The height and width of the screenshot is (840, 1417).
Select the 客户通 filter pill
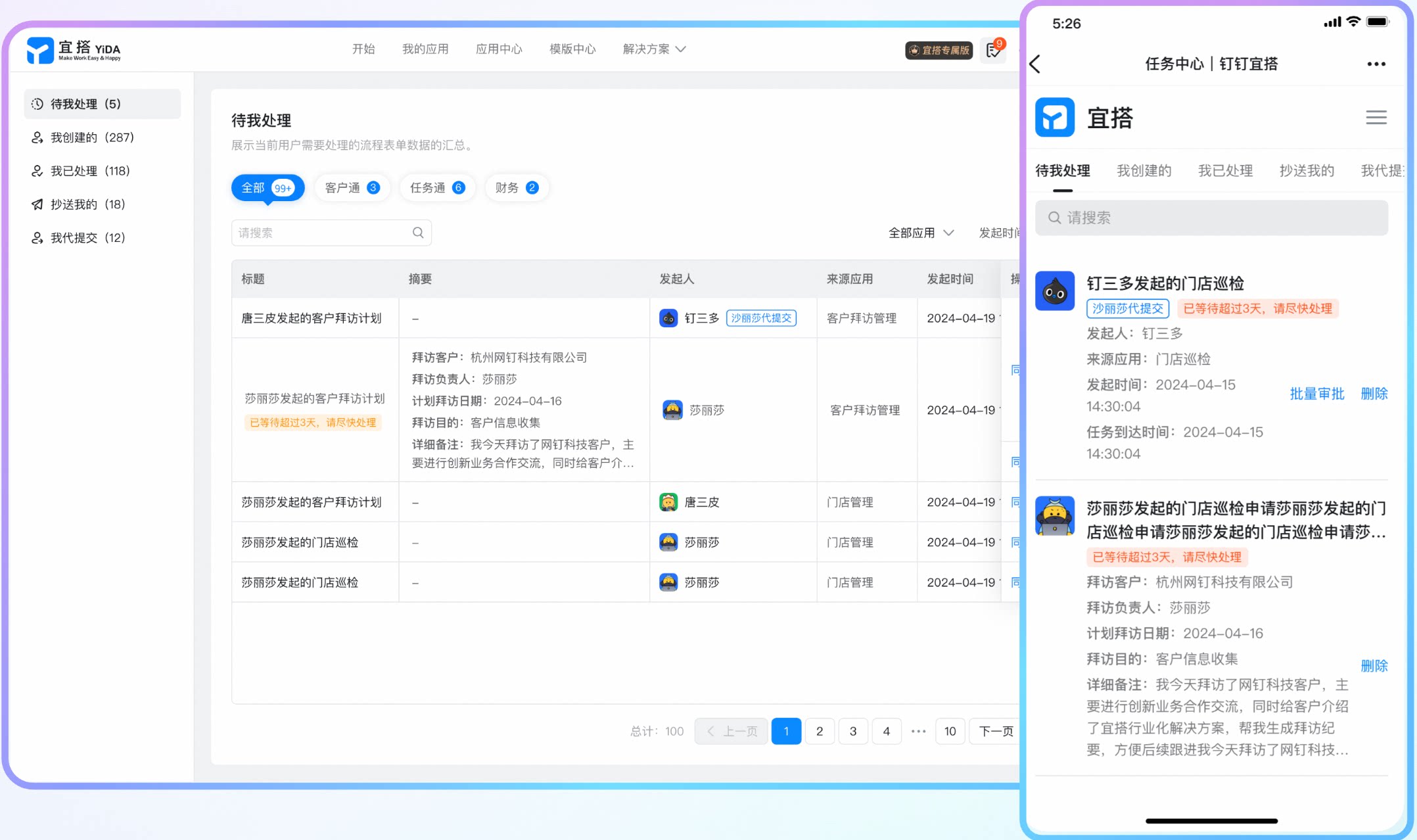[x=352, y=188]
